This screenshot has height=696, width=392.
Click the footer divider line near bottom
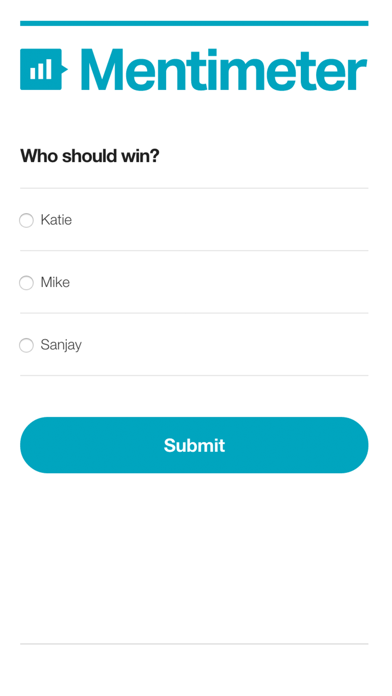(194, 644)
